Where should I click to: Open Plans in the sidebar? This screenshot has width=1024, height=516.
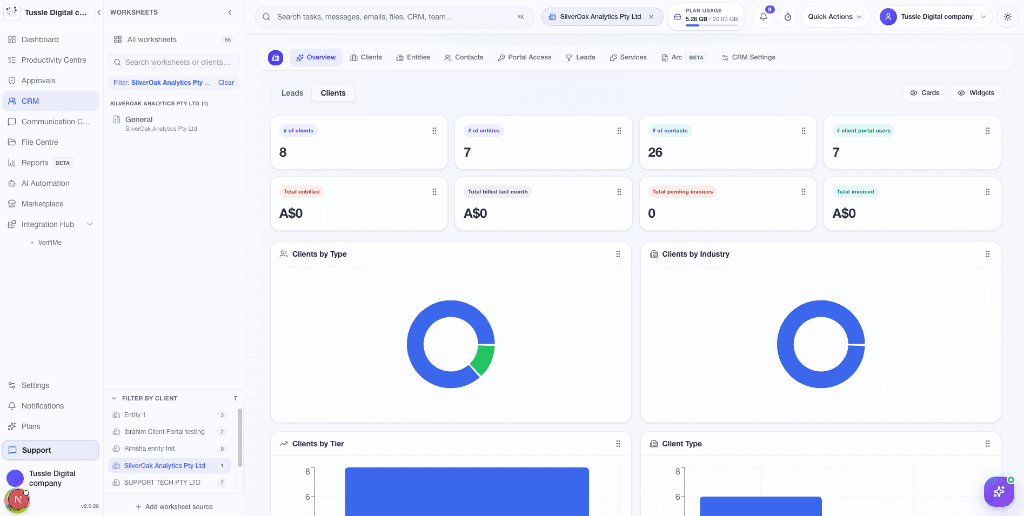click(51, 427)
